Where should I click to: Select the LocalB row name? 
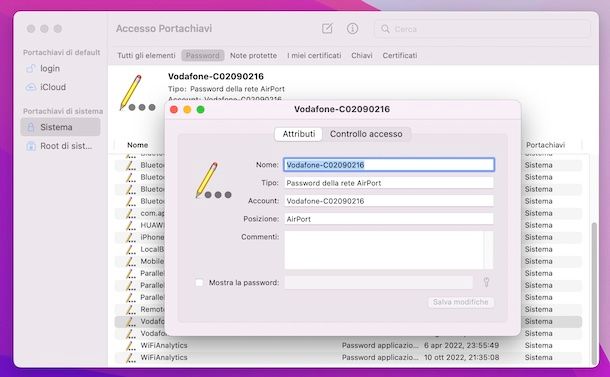click(152, 249)
